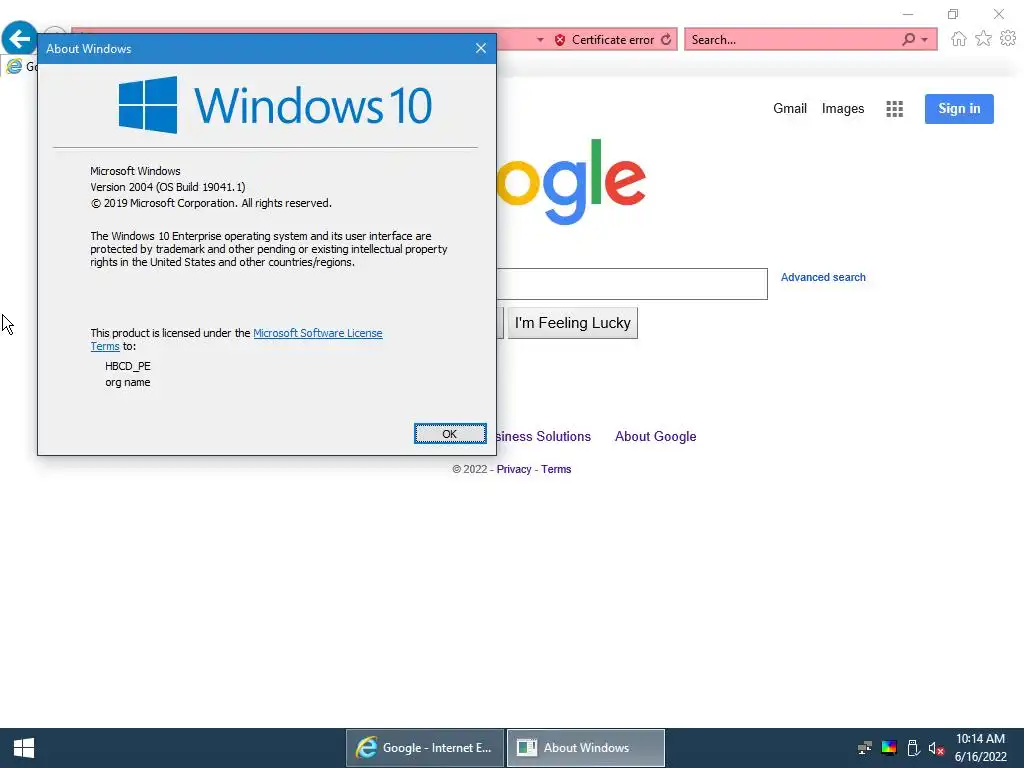Viewport: 1024px width, 768px height.
Task: Click the blue Sign in button
Action: coord(959,108)
